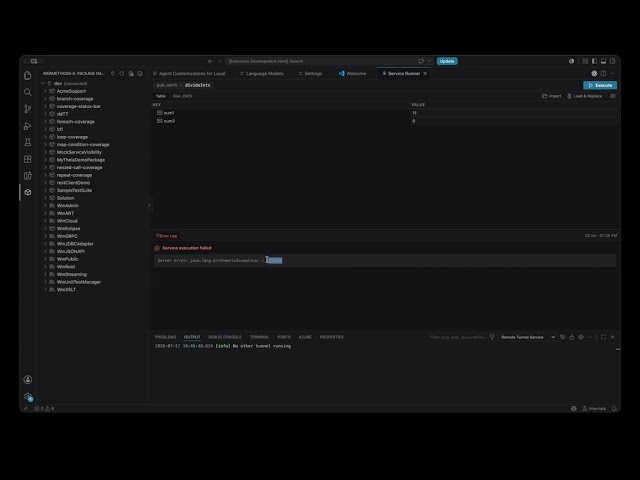Select the Table view tab
This screenshot has width=640, height=480.
click(161, 96)
